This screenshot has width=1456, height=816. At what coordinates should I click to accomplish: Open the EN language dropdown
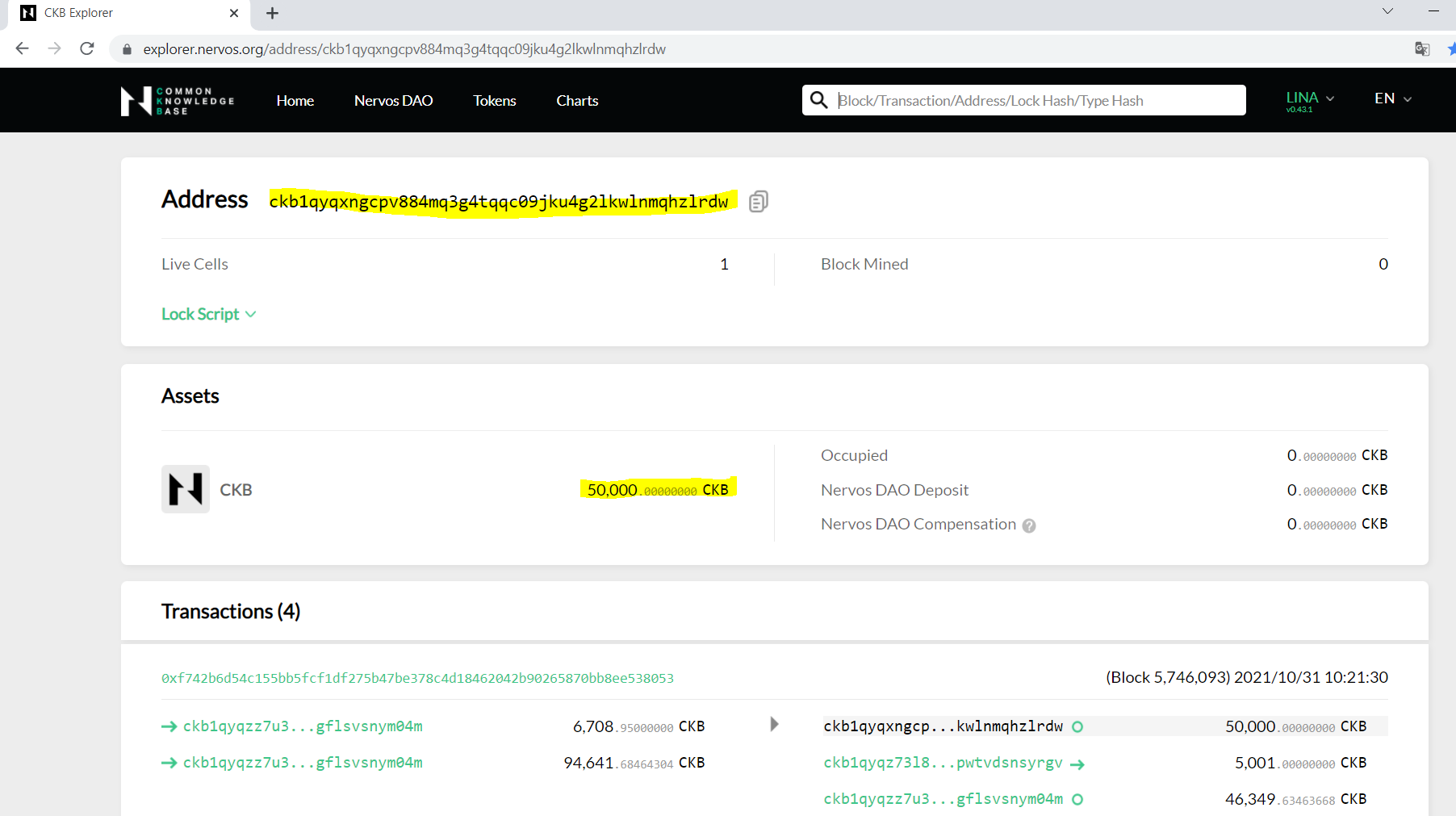click(1391, 98)
